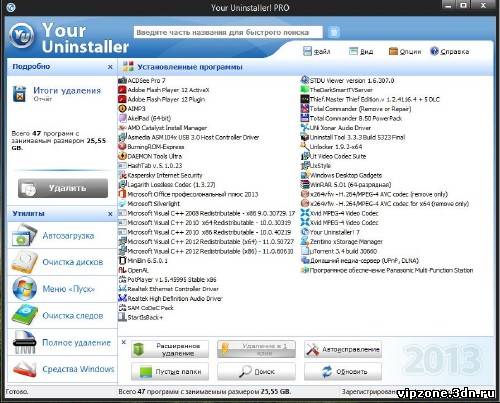Select the Thief Master Thief Edition entry
Screen dimensions: 500x403
371,99
